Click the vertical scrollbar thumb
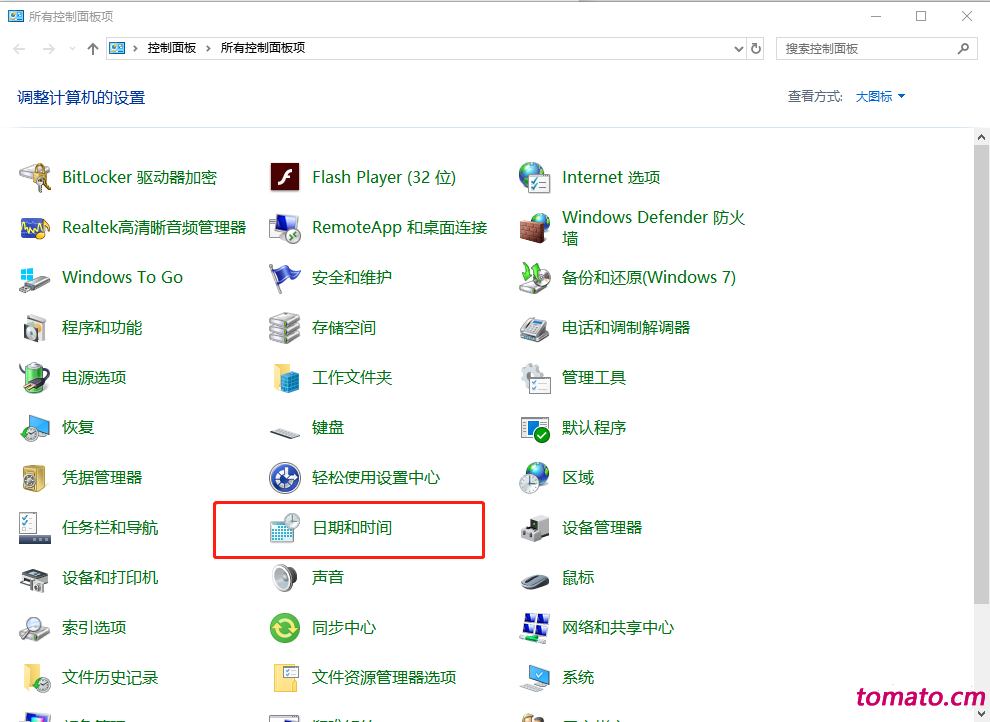This screenshot has height=722, width=990. [981, 374]
